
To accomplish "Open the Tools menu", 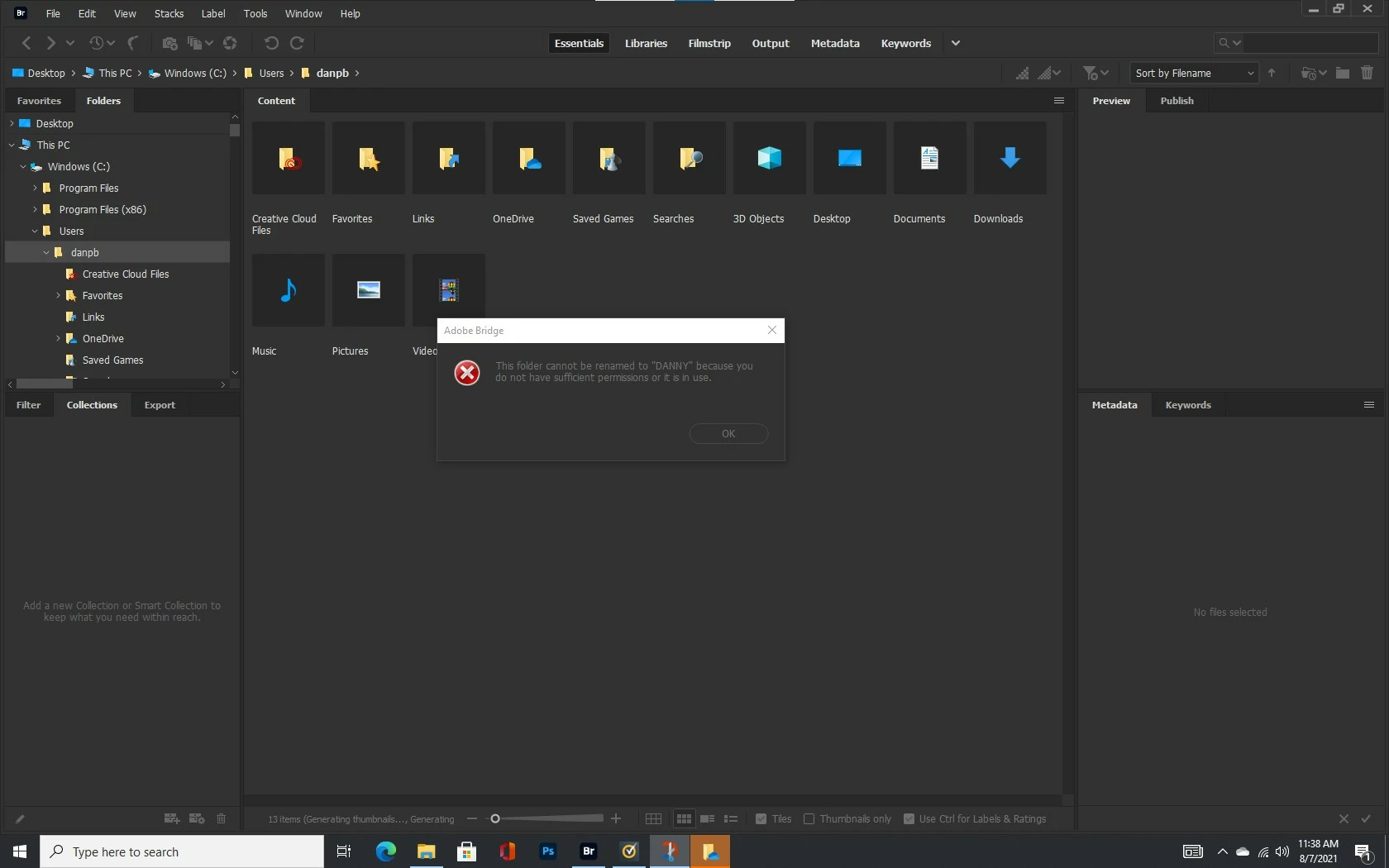I will 255,13.
